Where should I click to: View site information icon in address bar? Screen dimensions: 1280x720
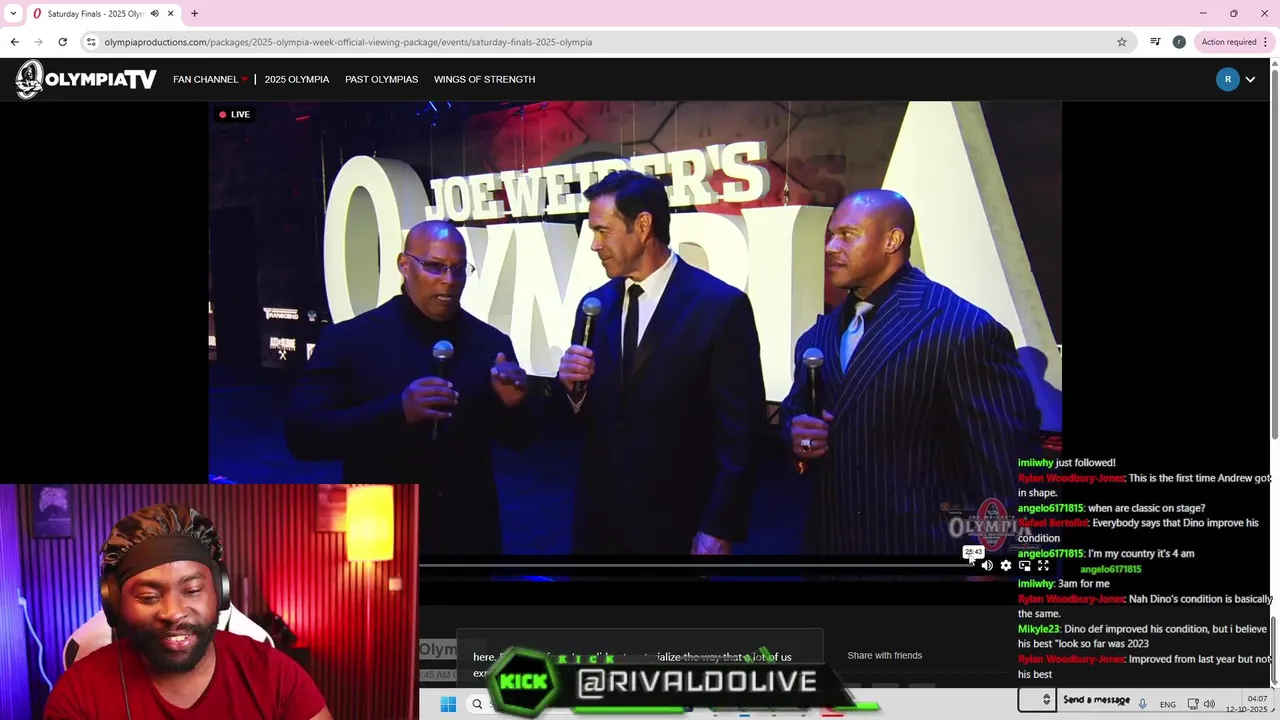pyautogui.click(x=91, y=42)
